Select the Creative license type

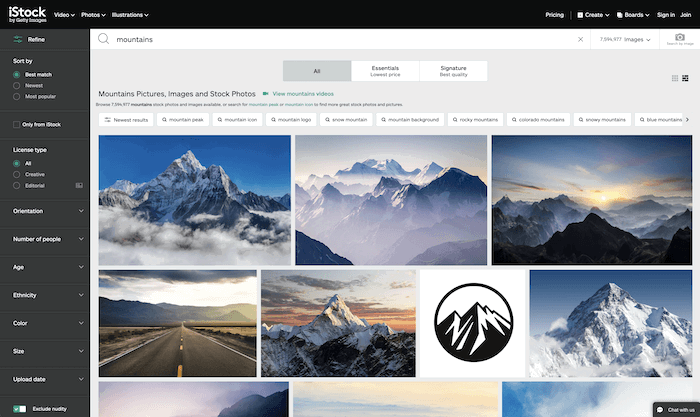tap(17, 175)
